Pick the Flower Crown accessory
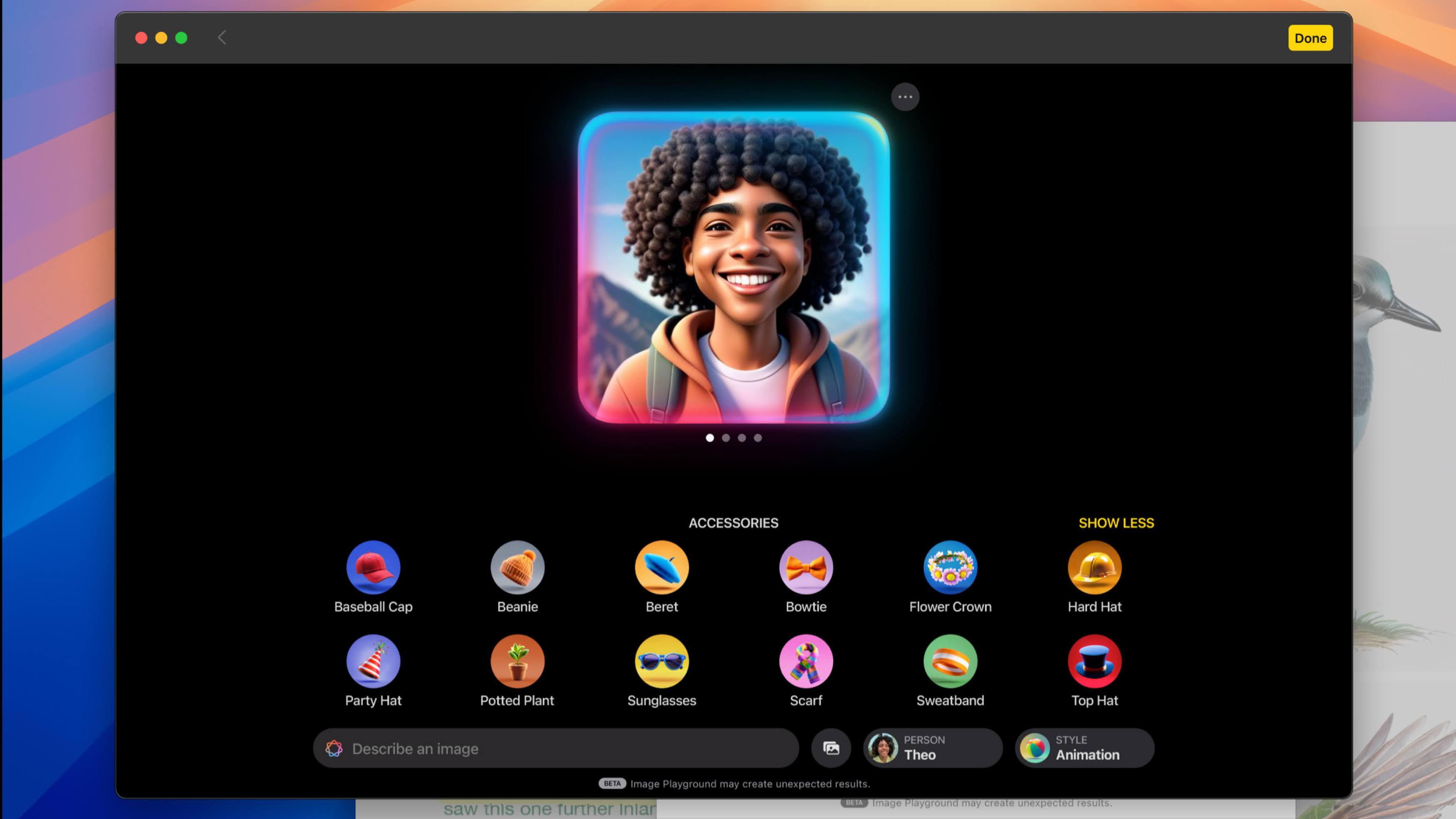This screenshot has height=819, width=1456. pyautogui.click(x=950, y=567)
